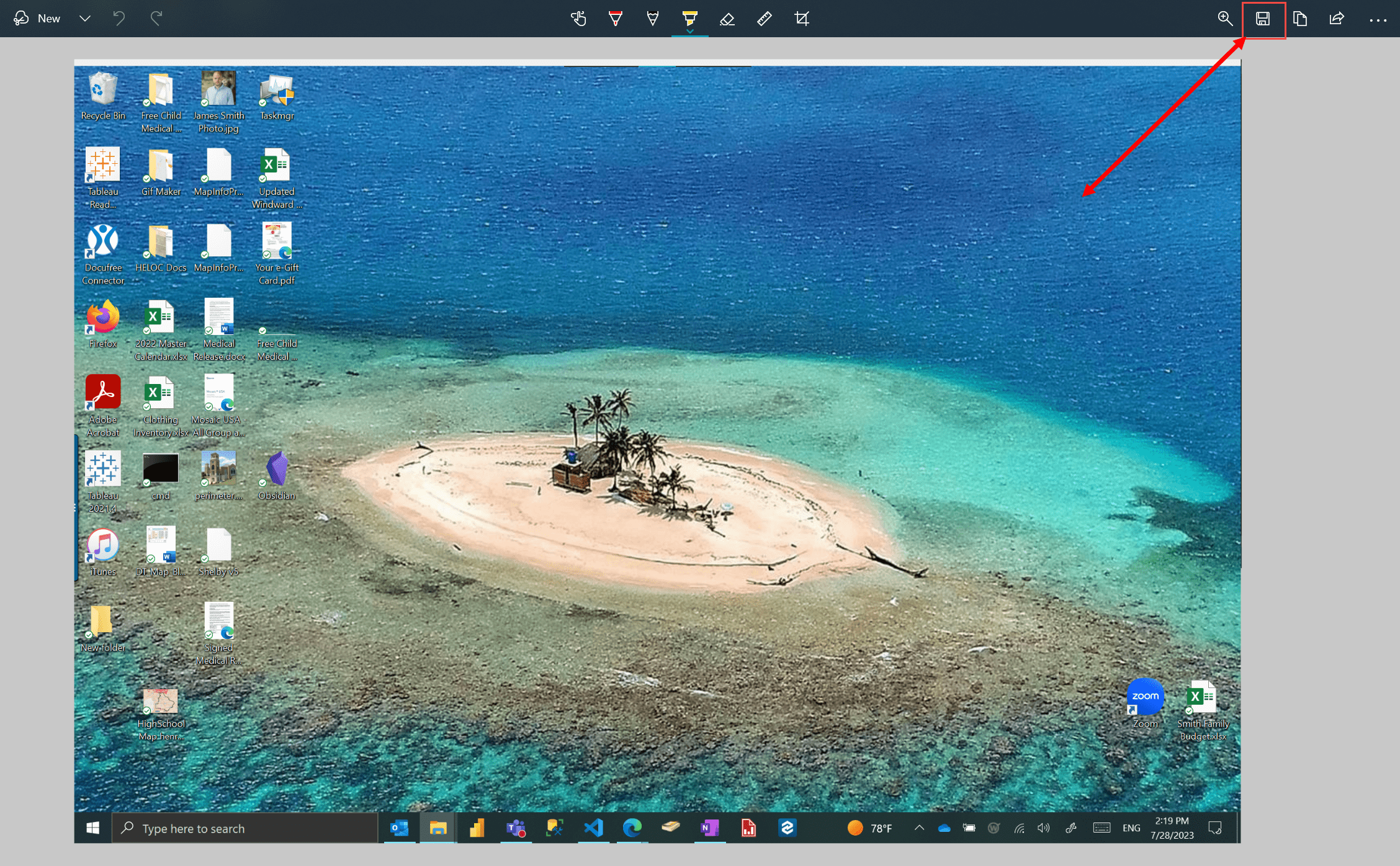Click the 78°F weather widget
This screenshot has width=1400, height=866.
pos(870,828)
